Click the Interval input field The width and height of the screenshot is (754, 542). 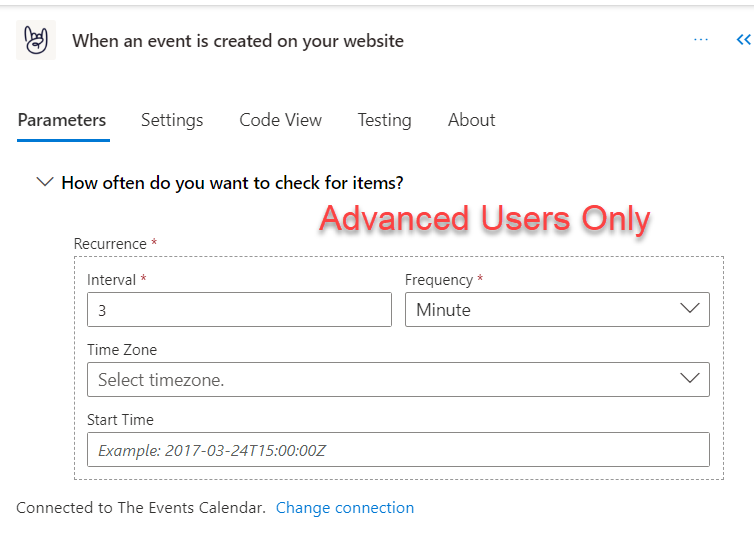click(x=239, y=310)
